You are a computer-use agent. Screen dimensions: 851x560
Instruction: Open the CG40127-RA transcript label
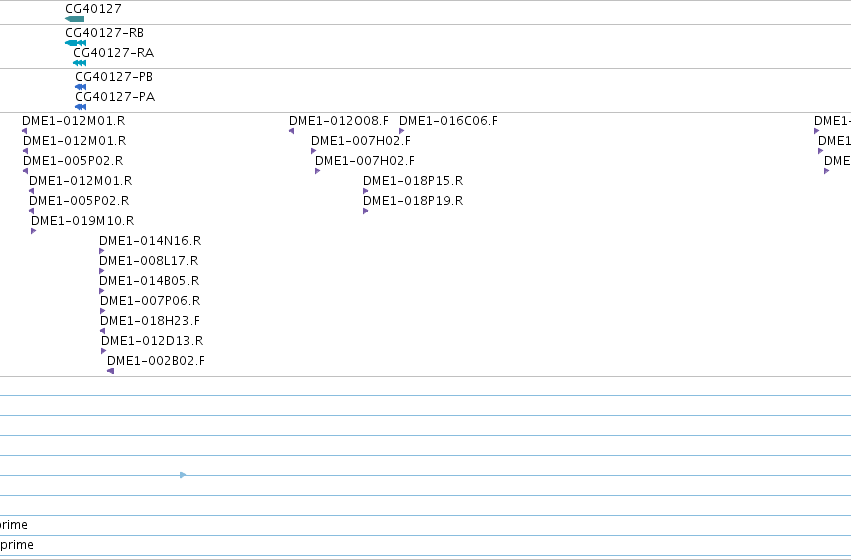pos(114,53)
